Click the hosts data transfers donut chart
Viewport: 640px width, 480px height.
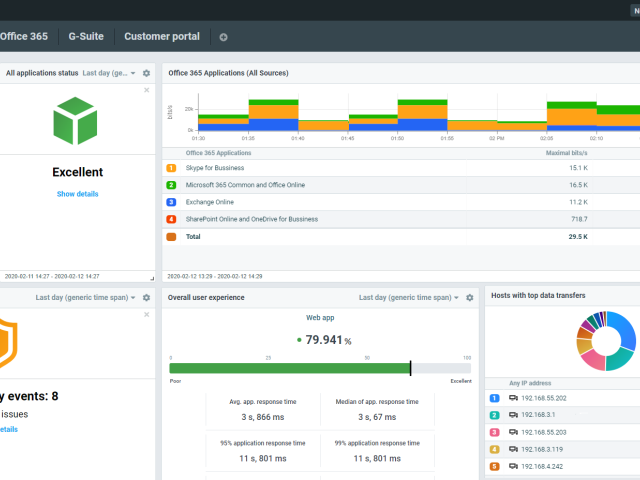click(x=606, y=341)
